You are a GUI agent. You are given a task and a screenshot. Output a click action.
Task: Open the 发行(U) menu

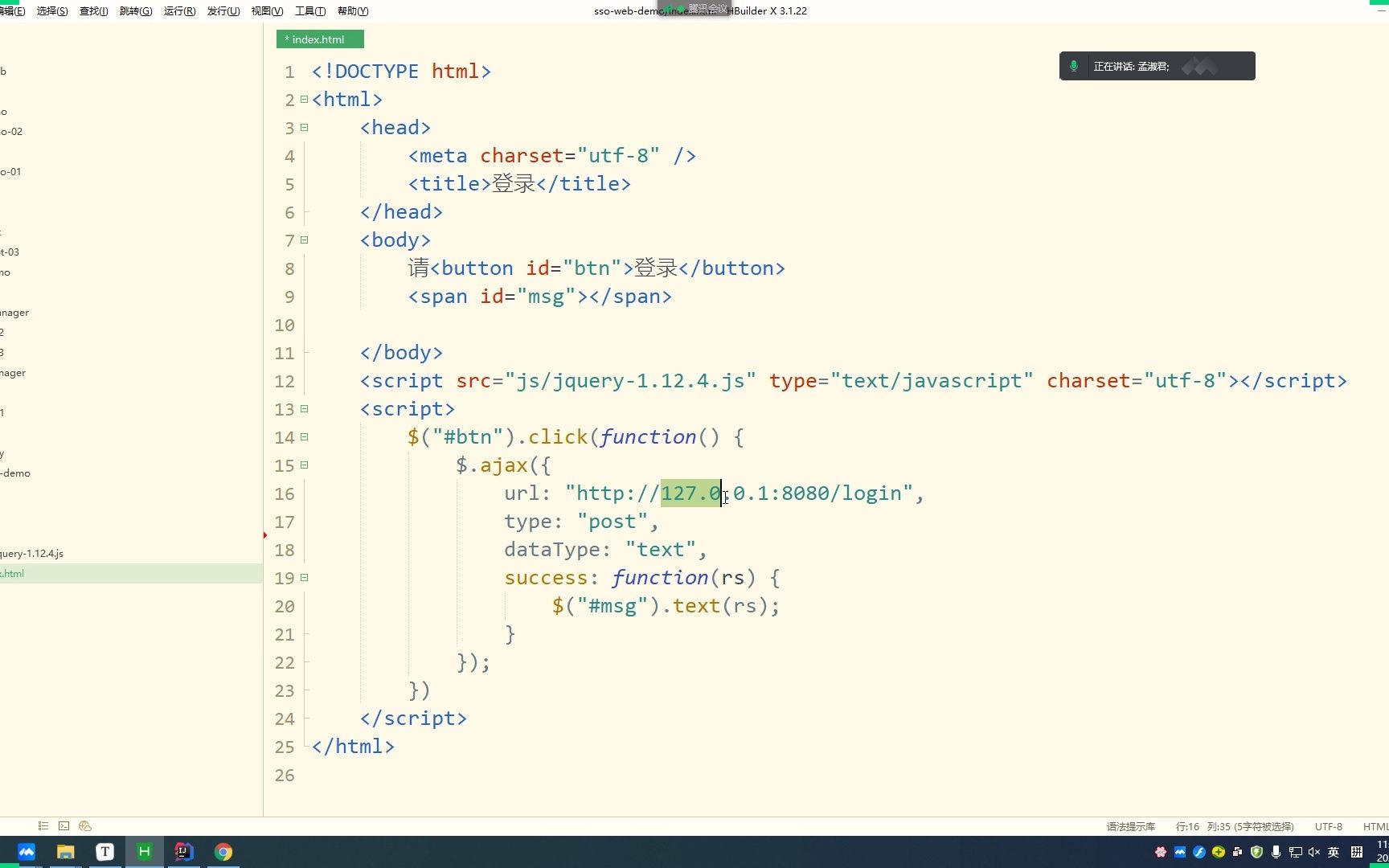223,11
